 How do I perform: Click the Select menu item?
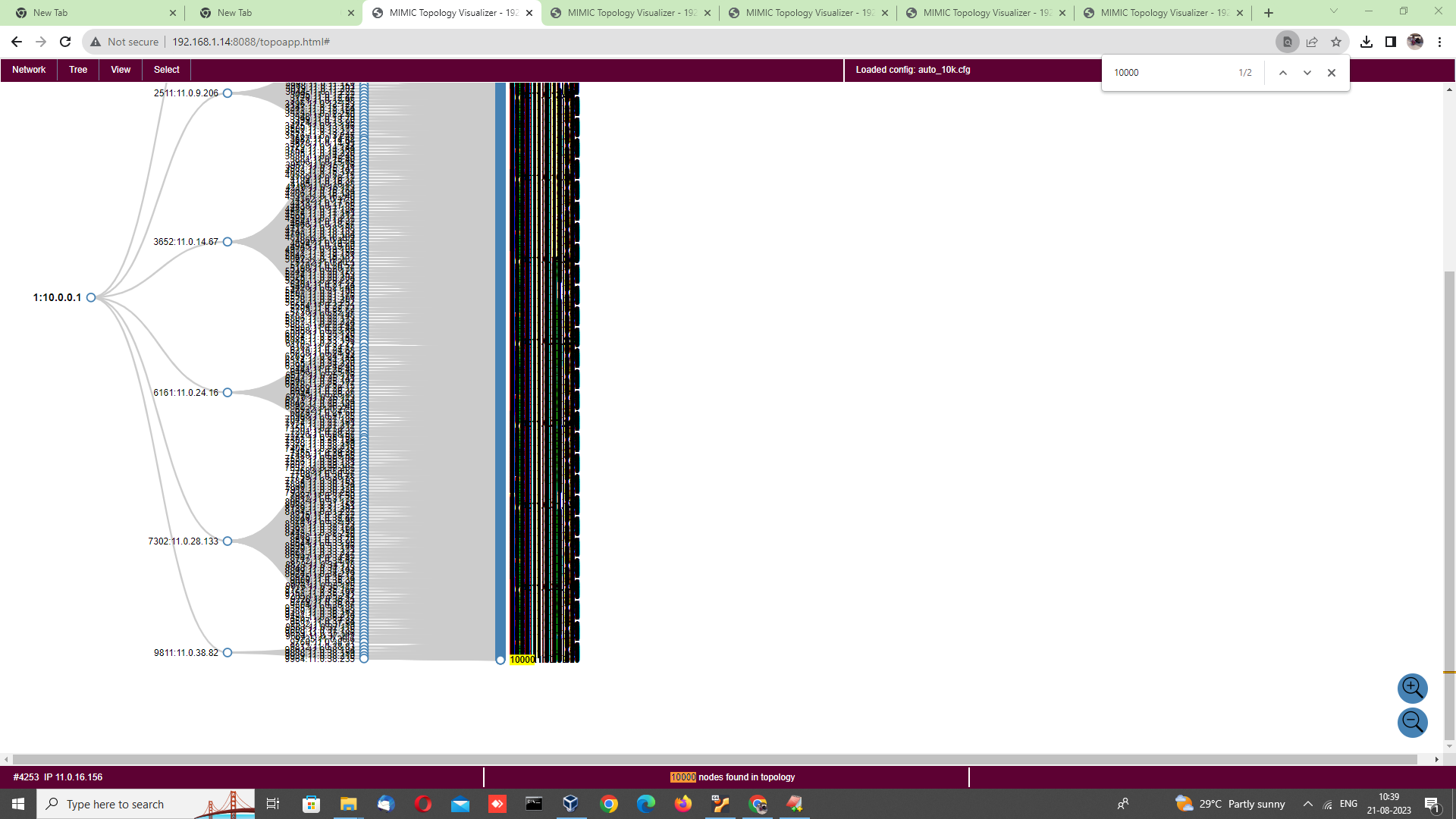click(166, 69)
